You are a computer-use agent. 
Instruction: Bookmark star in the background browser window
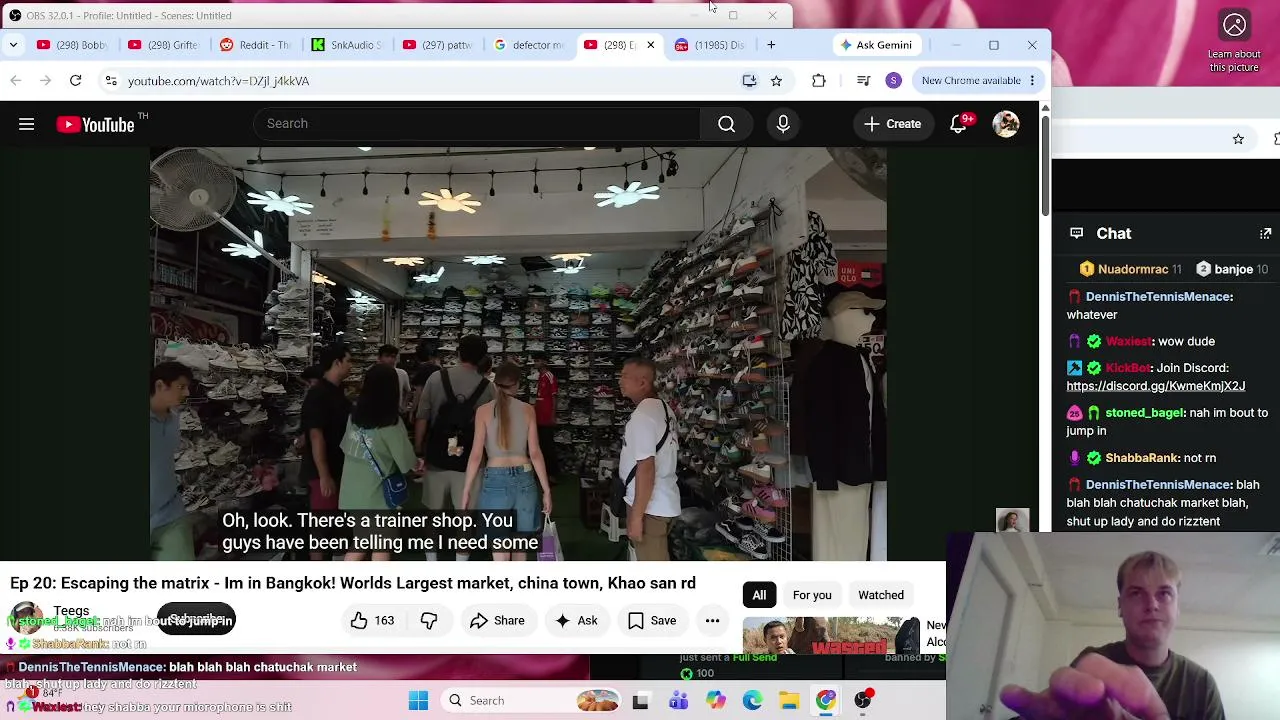pos(1238,140)
